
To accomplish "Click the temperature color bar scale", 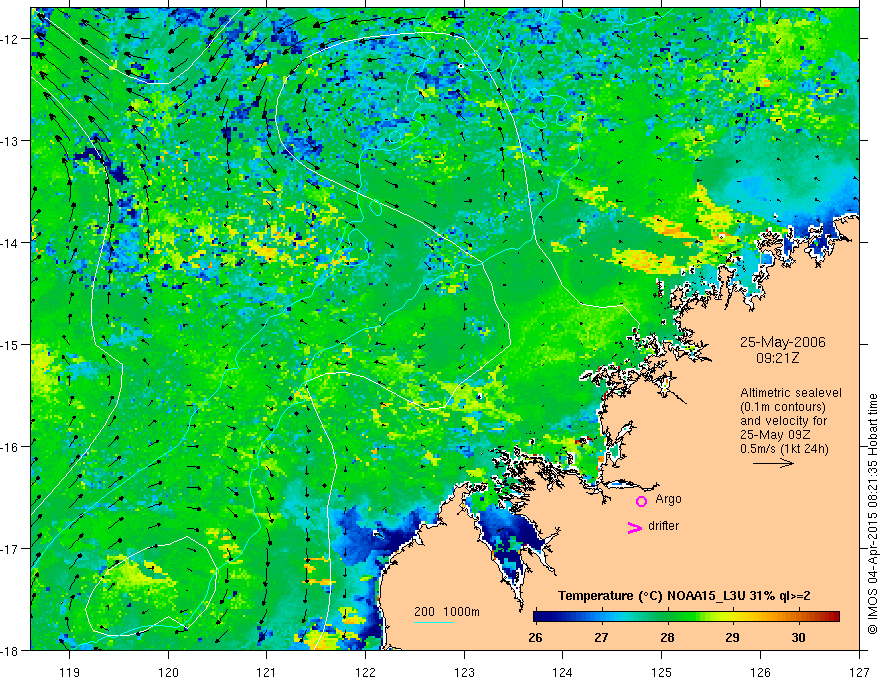I will (x=686, y=616).
